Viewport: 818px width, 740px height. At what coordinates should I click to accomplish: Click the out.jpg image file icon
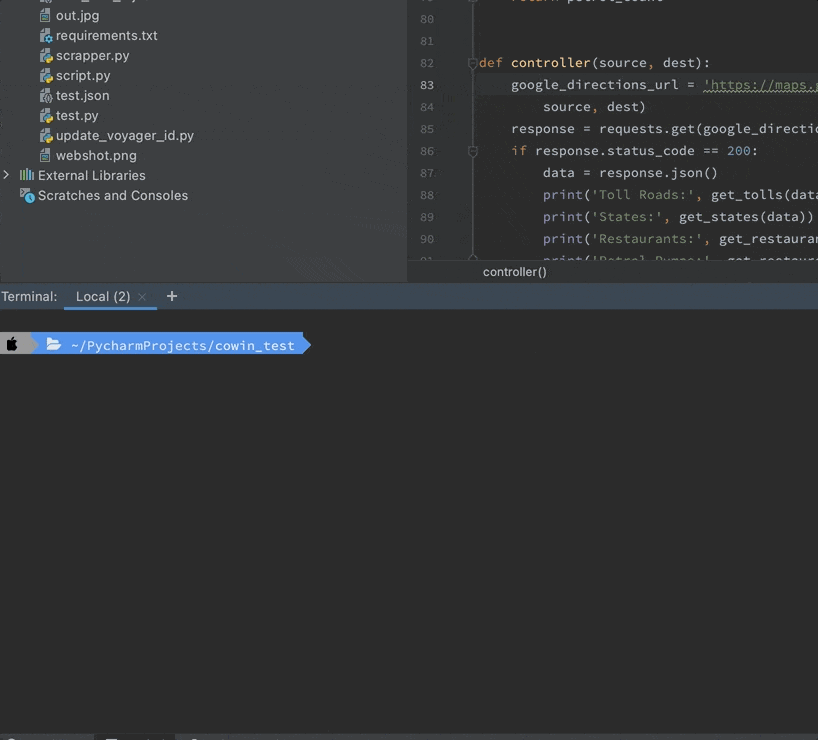[x=45, y=16]
